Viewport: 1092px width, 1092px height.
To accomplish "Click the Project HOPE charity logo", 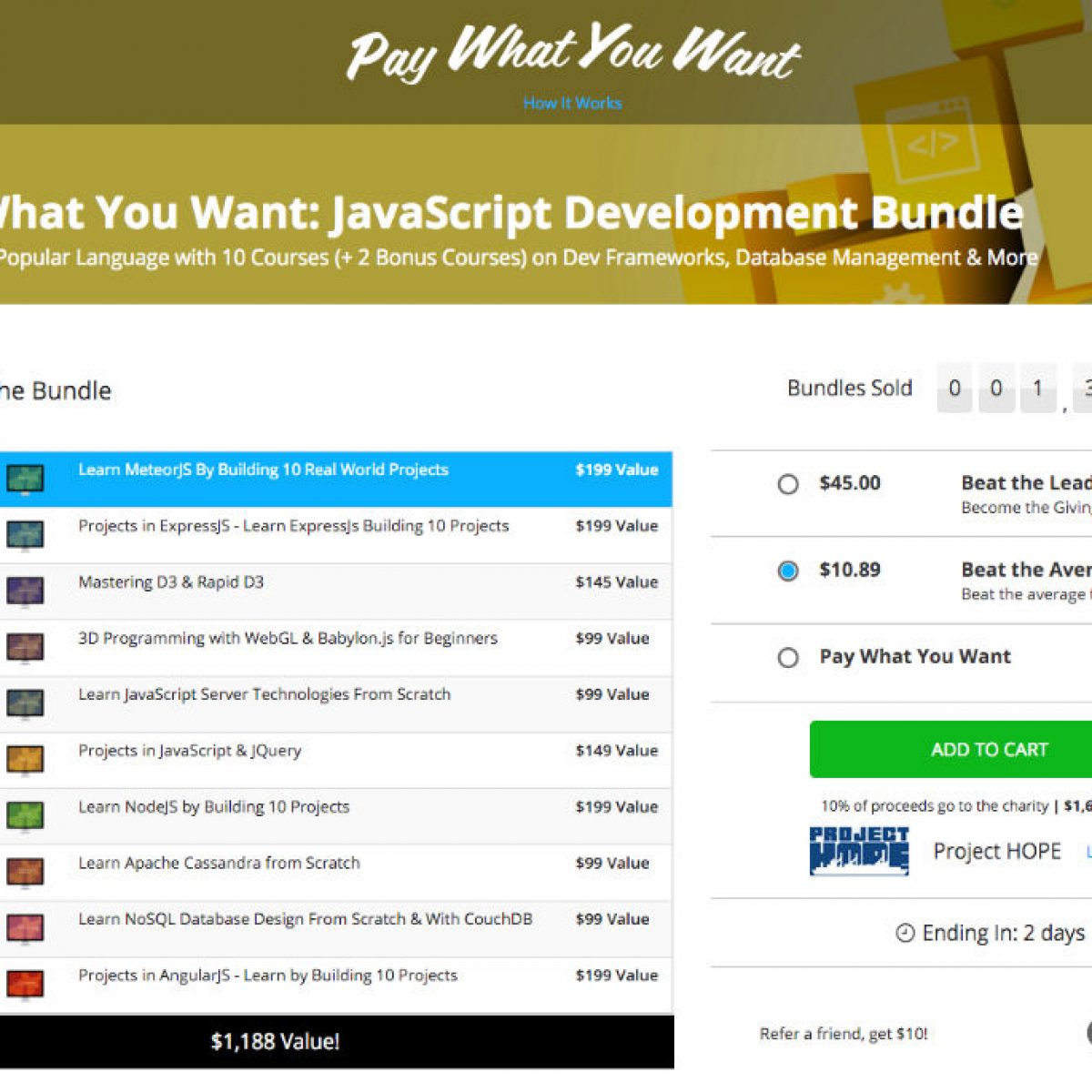I will pos(859,851).
